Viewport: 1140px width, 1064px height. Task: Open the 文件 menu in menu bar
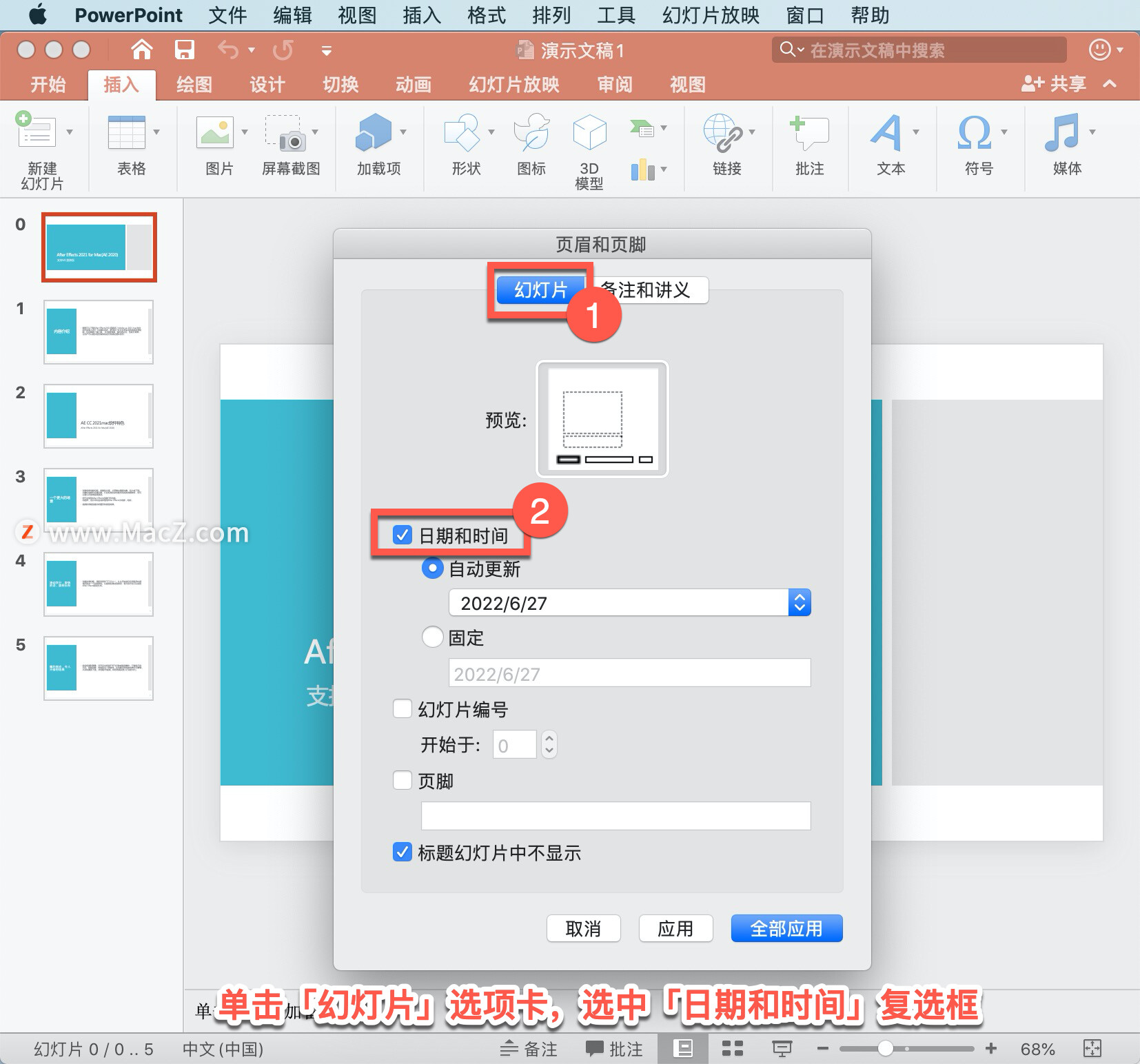pos(227,15)
